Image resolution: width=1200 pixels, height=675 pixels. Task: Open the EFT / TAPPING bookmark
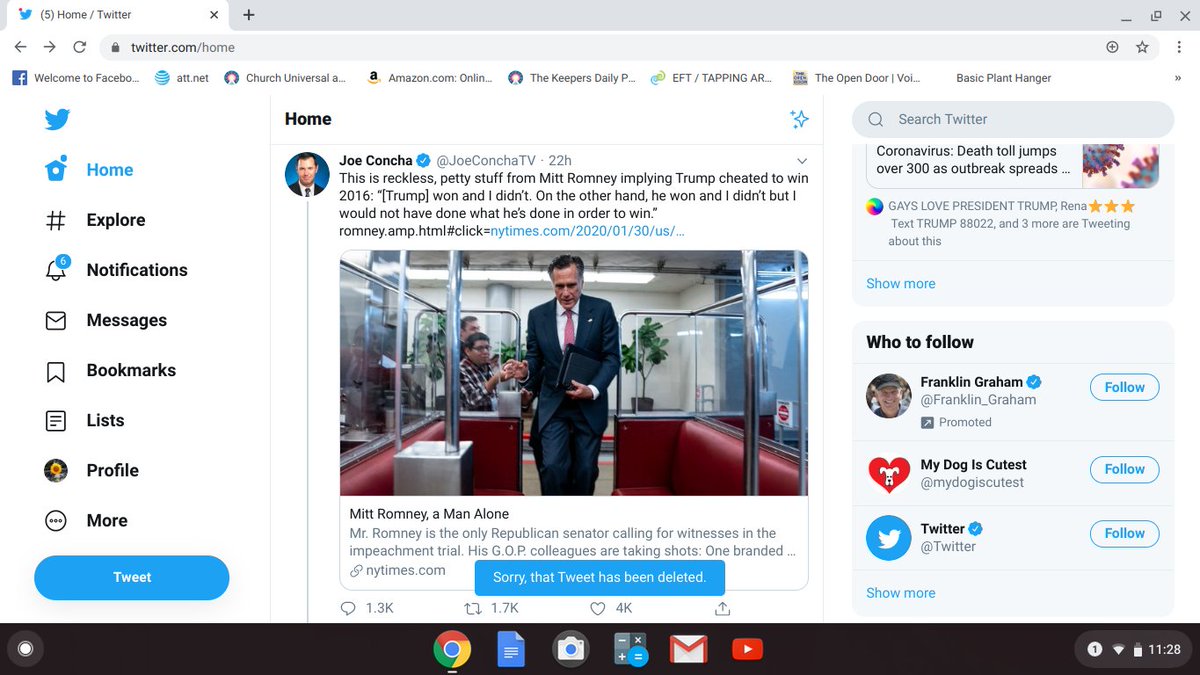point(711,78)
